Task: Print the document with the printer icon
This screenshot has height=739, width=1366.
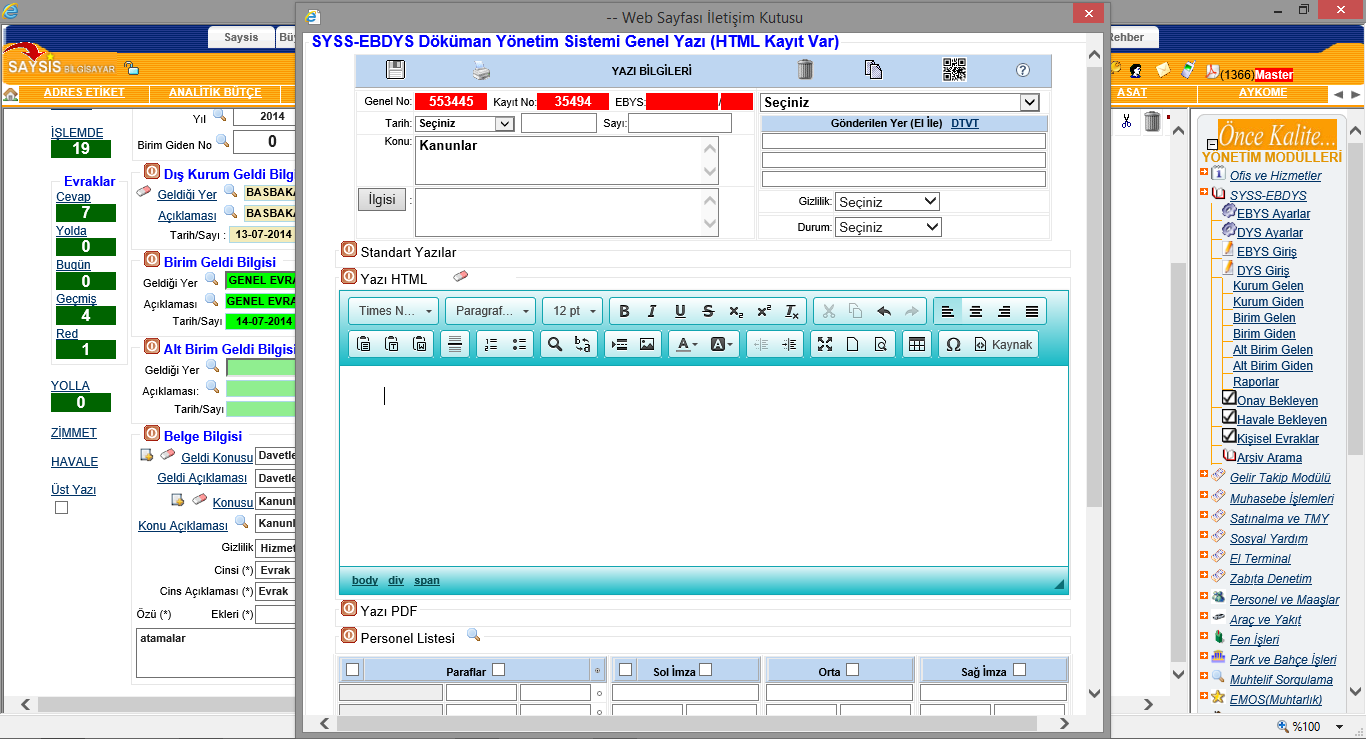Action: pos(482,70)
